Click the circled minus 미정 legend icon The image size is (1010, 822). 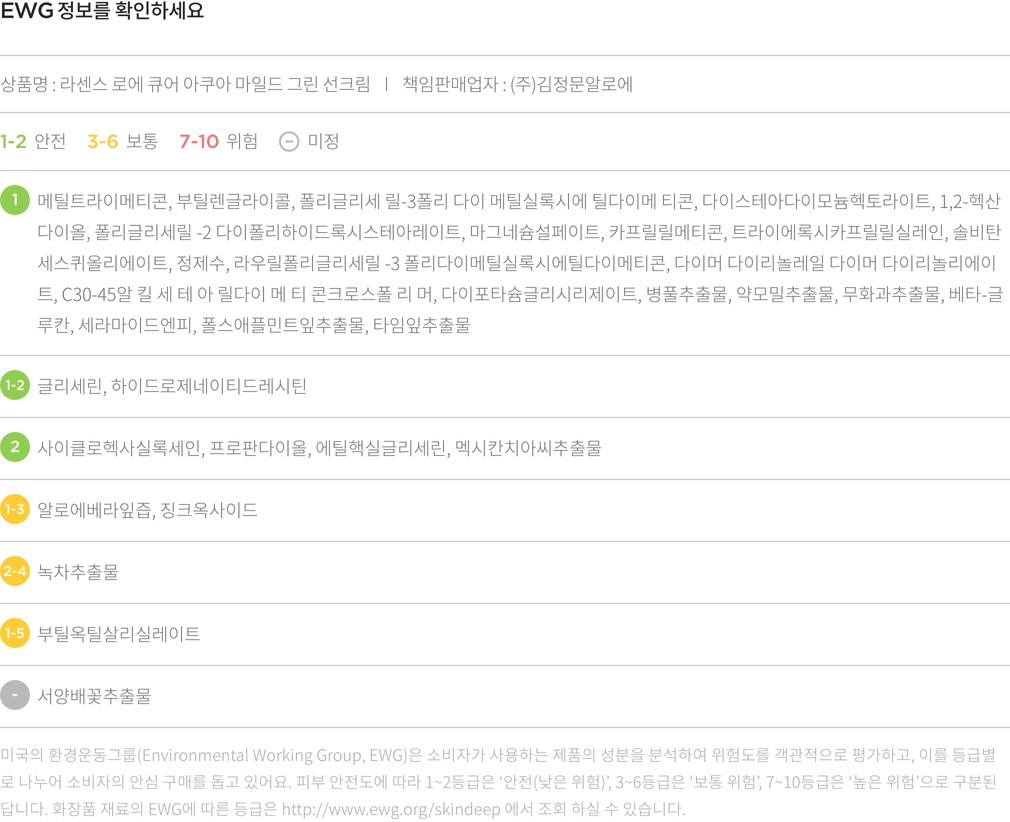(289, 142)
